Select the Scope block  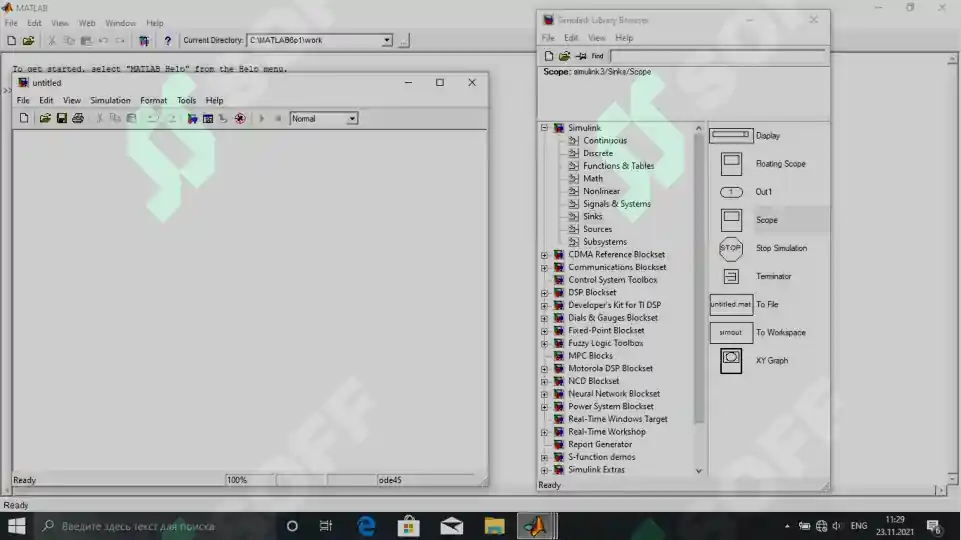coord(731,220)
